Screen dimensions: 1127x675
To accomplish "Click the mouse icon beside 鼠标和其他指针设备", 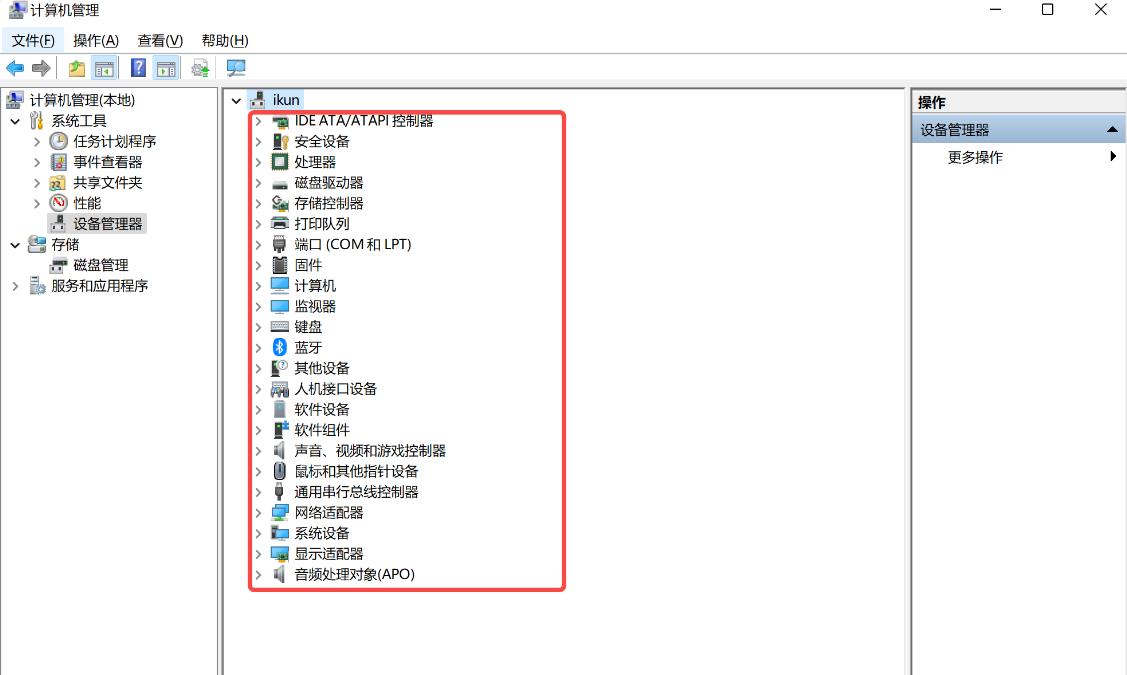I will (x=280, y=471).
